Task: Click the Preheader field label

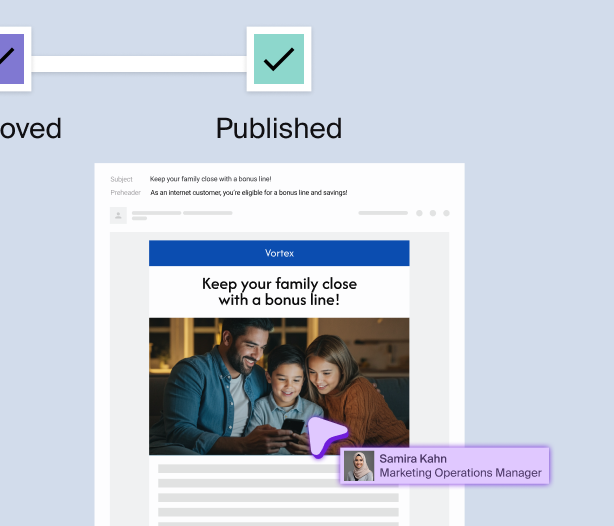Action: [x=125, y=193]
